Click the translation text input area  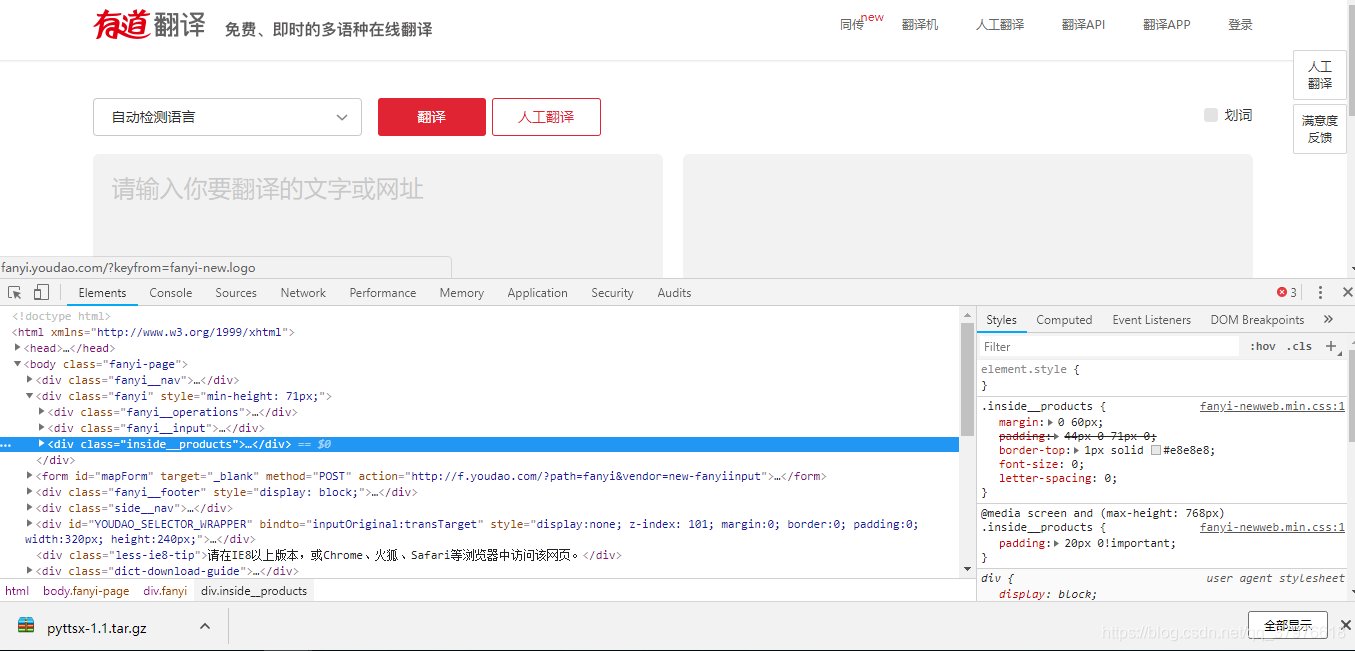378,216
